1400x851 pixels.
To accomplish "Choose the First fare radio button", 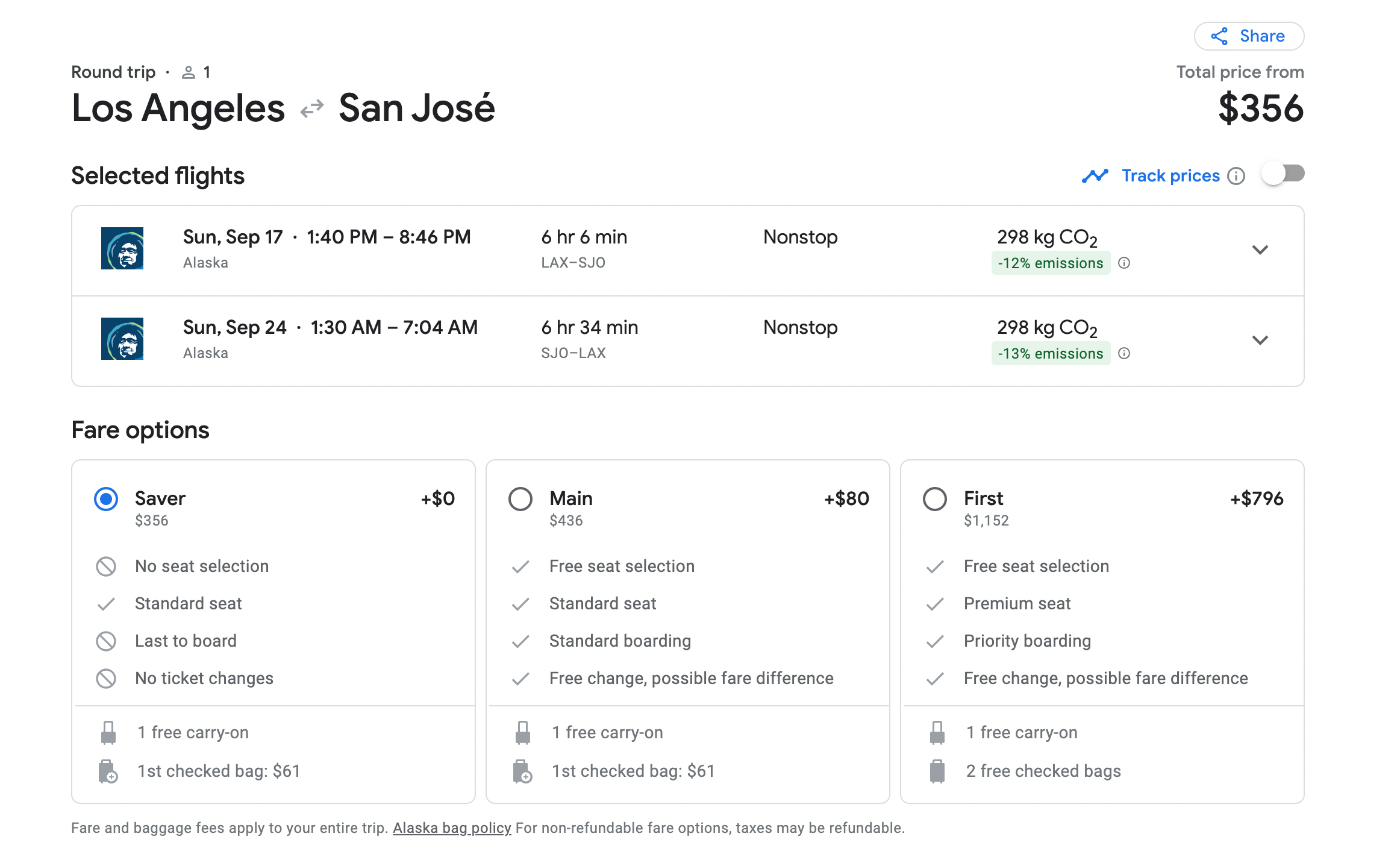I will coord(935,499).
